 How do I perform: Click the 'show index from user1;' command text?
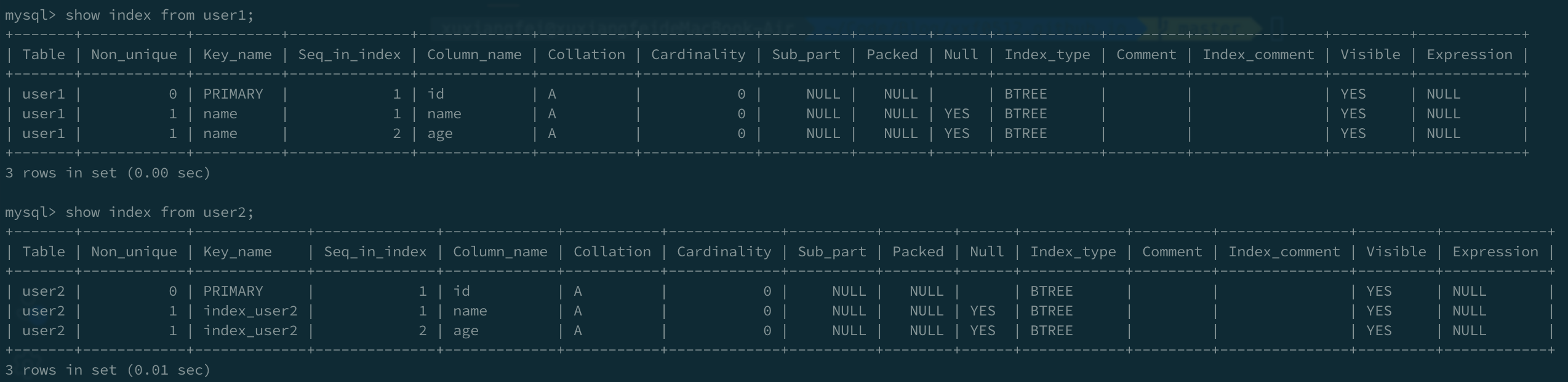(159, 15)
